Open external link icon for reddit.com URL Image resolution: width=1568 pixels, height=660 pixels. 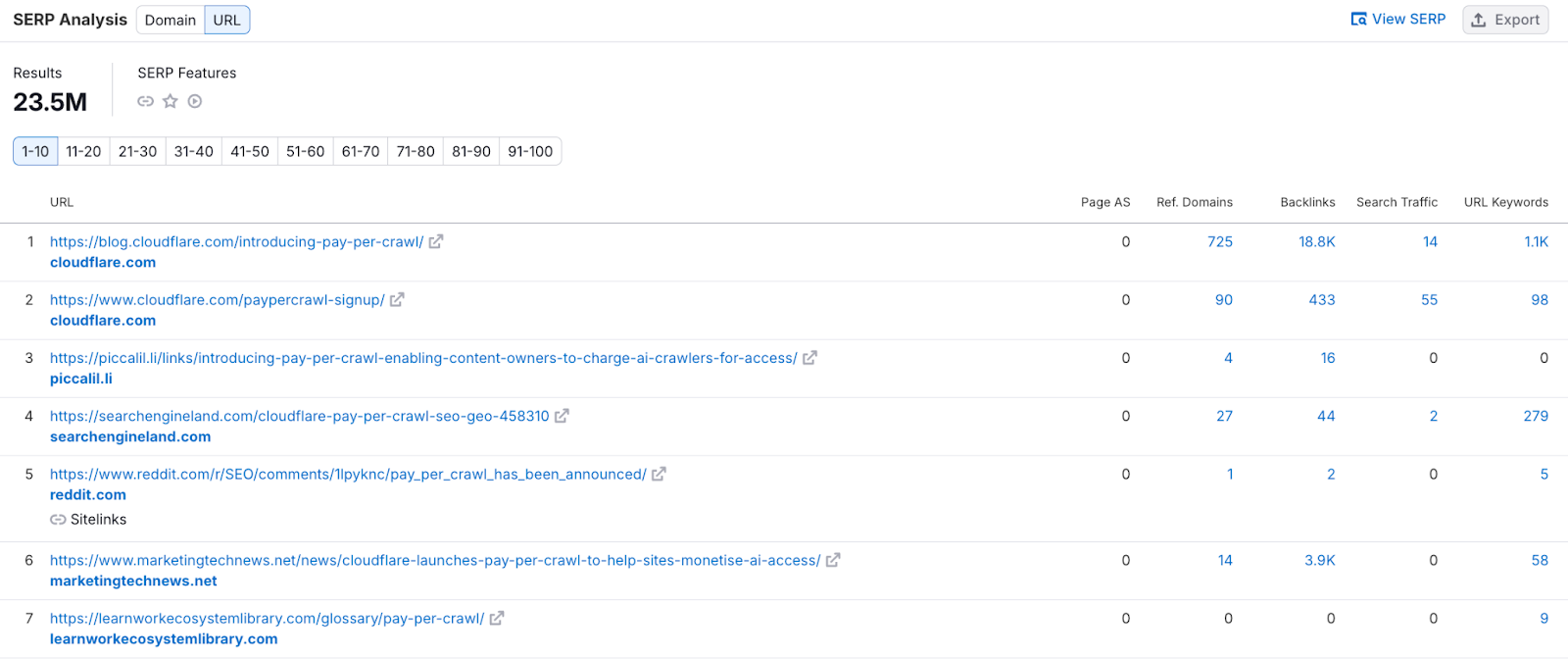tap(659, 474)
